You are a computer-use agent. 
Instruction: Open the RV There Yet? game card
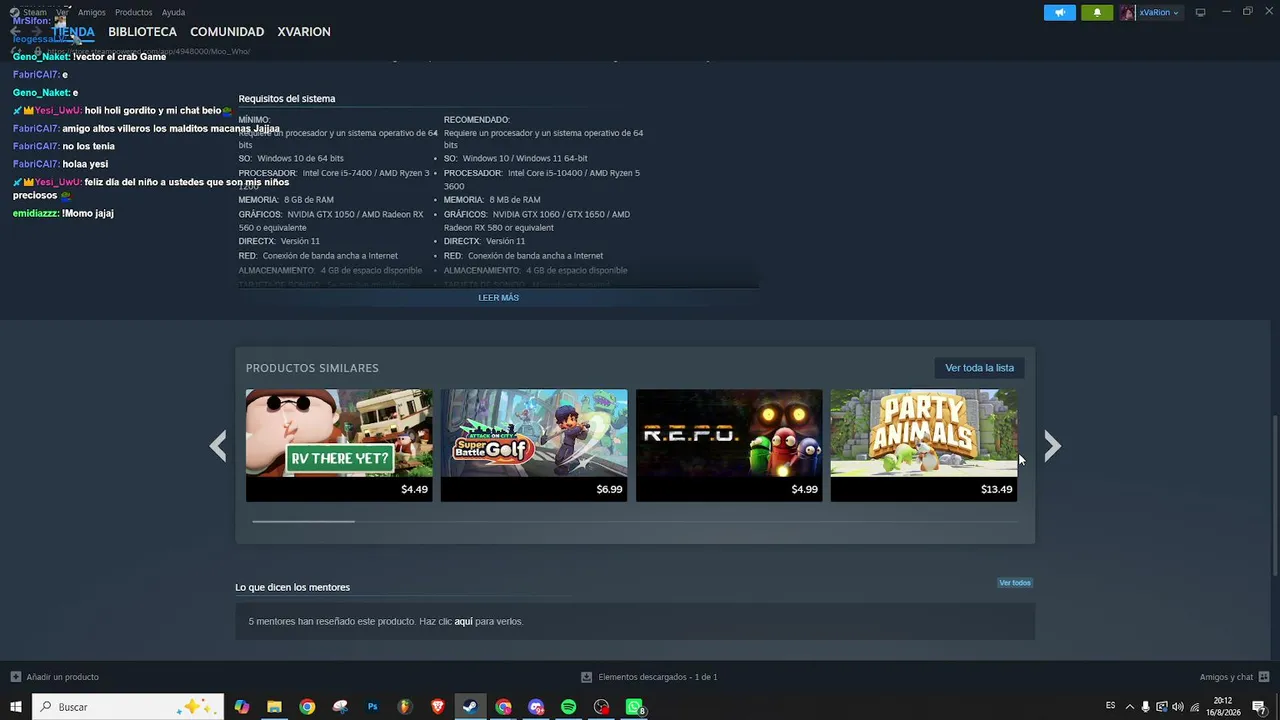[339, 445]
